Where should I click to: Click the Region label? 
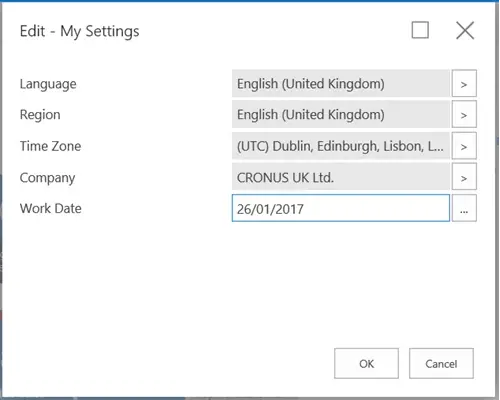pos(40,115)
